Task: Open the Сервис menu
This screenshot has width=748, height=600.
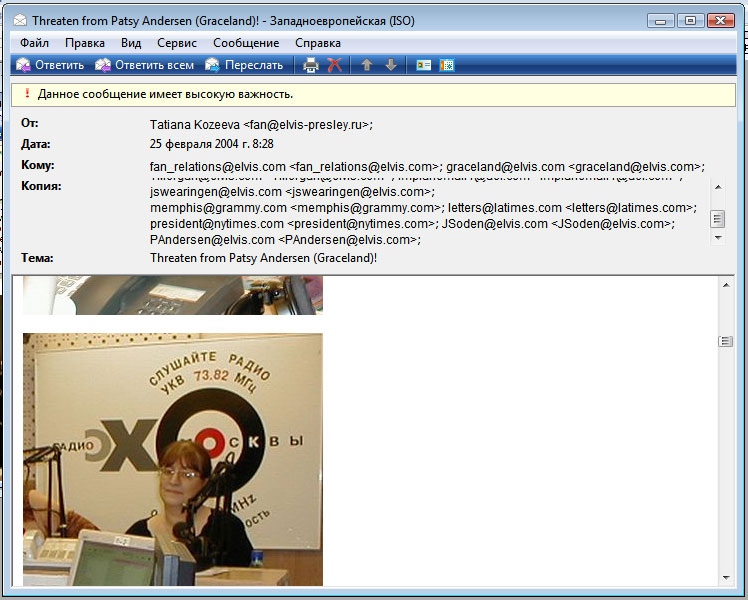Action: tap(177, 43)
